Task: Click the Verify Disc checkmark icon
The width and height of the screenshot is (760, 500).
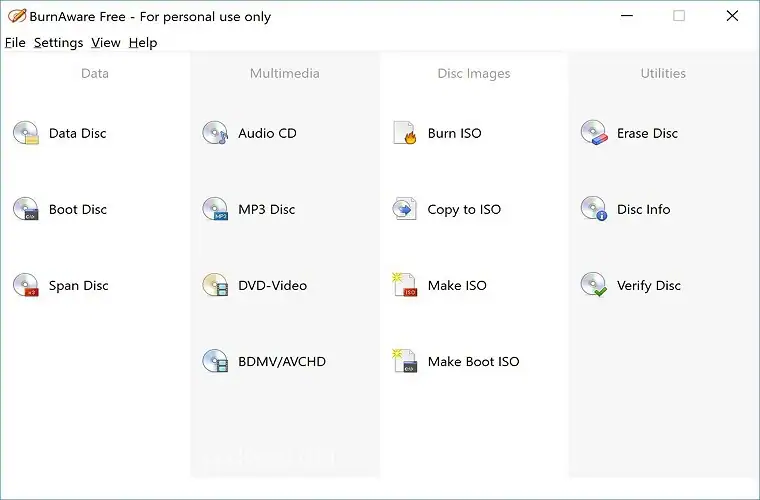Action: (x=594, y=285)
